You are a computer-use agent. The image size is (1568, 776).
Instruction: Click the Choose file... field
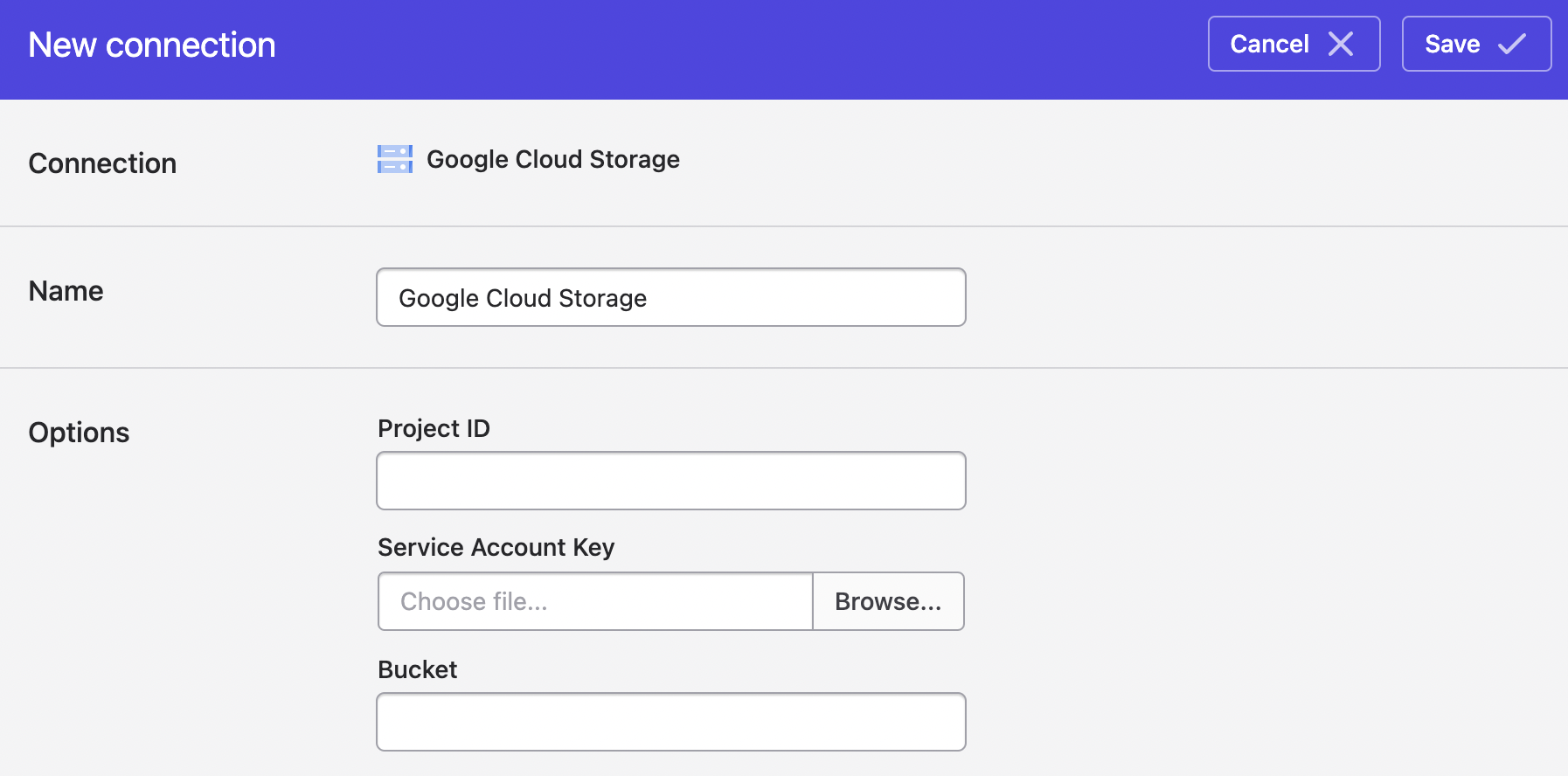point(595,601)
